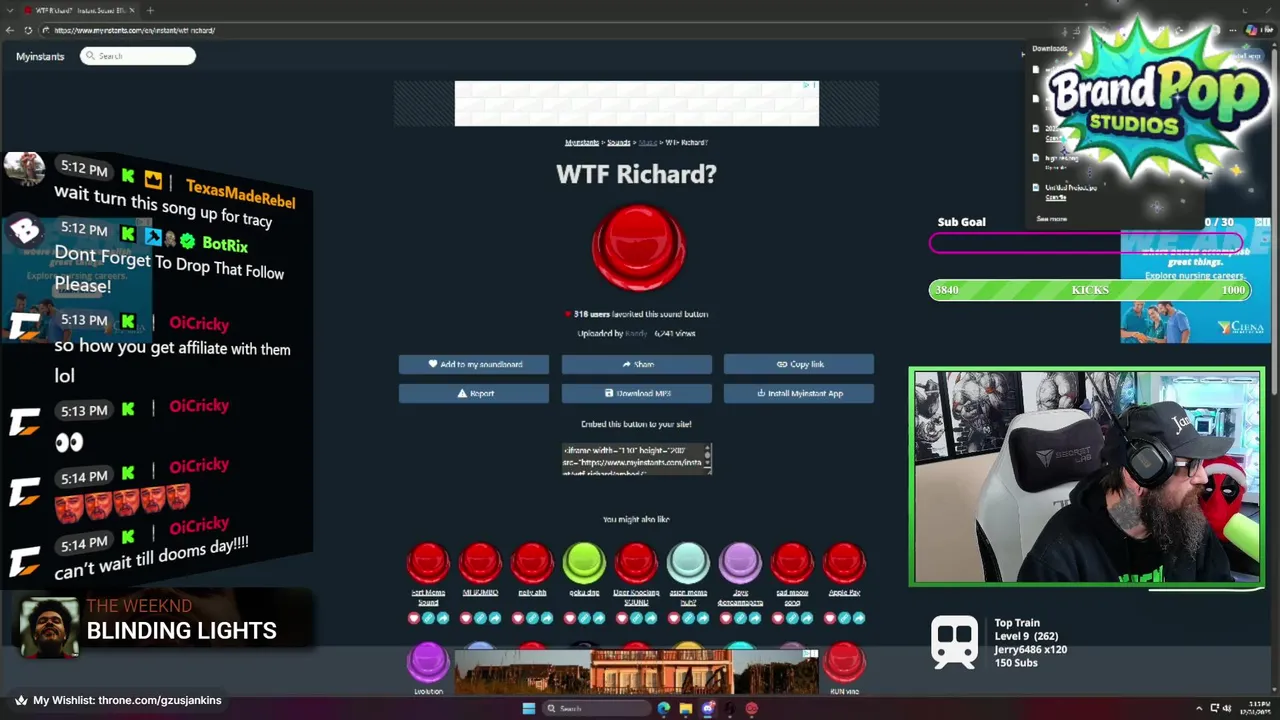
Task: Open Windows Start menu
Action: [x=529, y=708]
